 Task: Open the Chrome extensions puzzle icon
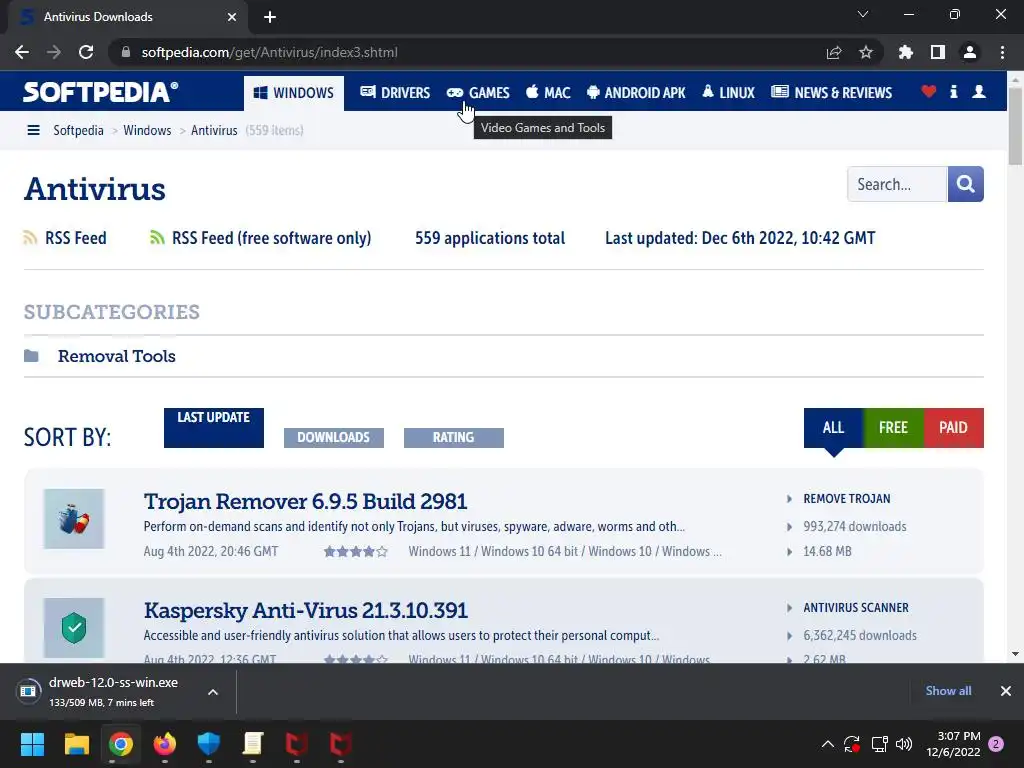pyautogui.click(x=906, y=52)
